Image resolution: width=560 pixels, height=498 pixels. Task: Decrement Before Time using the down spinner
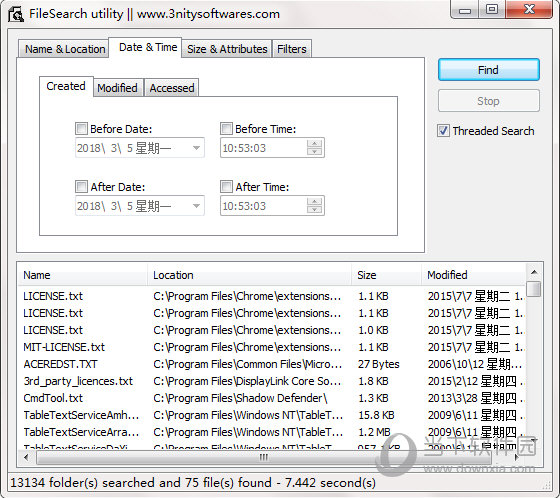[314, 152]
